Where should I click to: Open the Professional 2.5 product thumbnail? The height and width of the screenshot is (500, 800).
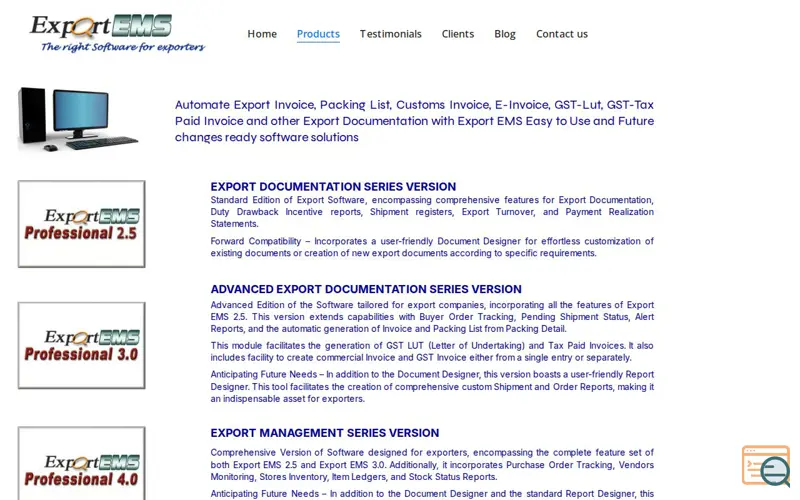pyautogui.click(x=82, y=223)
